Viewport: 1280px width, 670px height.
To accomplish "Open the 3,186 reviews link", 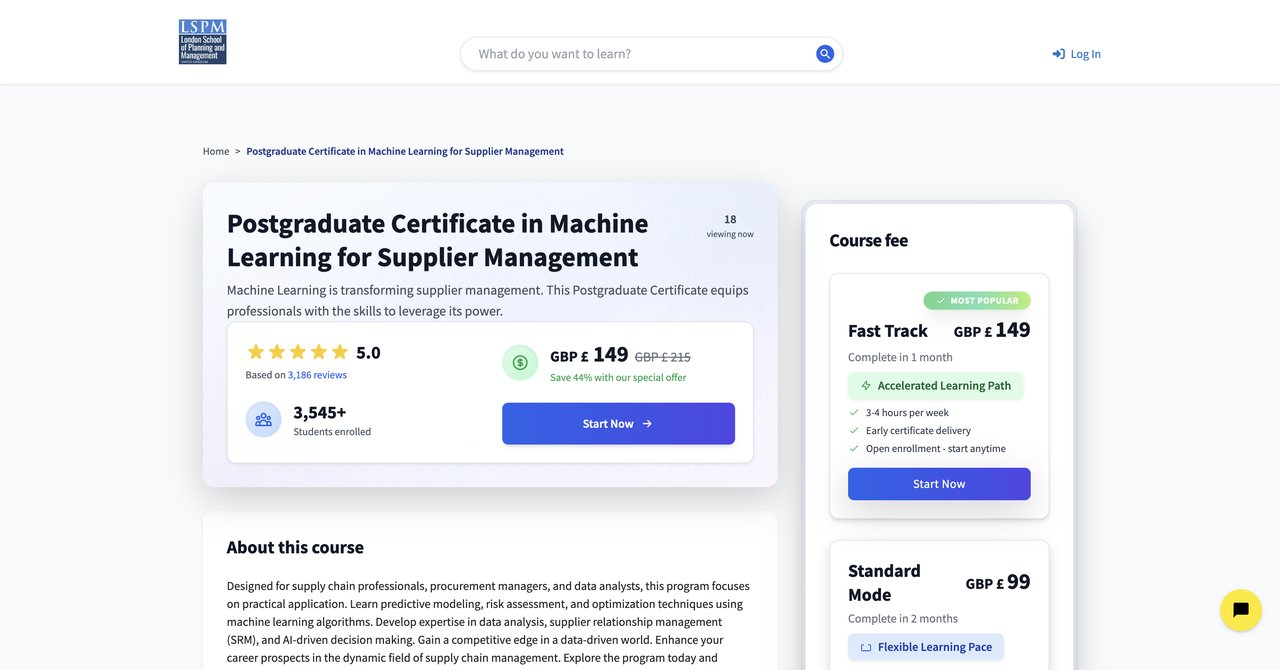I will (317, 375).
